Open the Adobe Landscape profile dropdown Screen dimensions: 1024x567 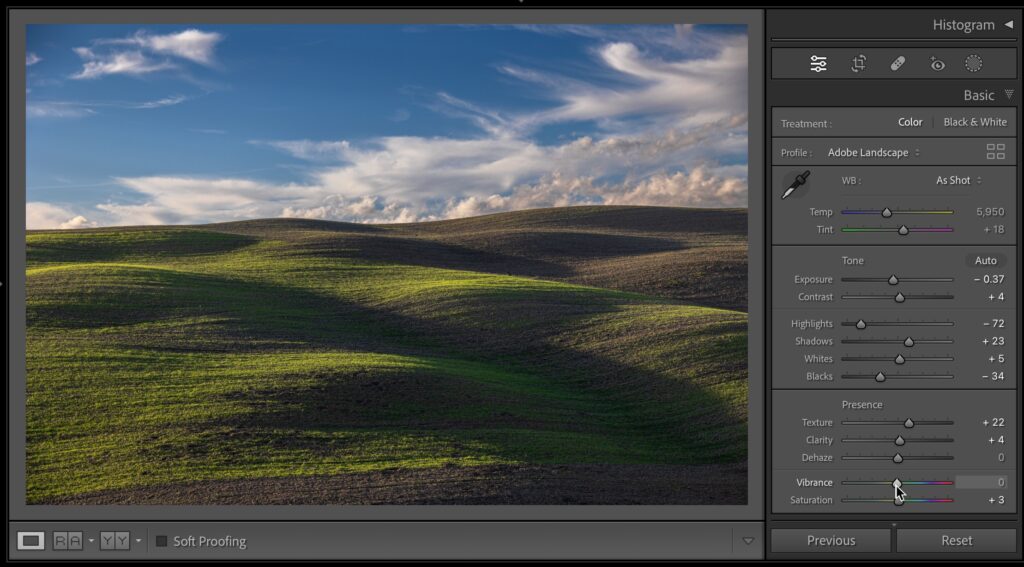point(873,153)
